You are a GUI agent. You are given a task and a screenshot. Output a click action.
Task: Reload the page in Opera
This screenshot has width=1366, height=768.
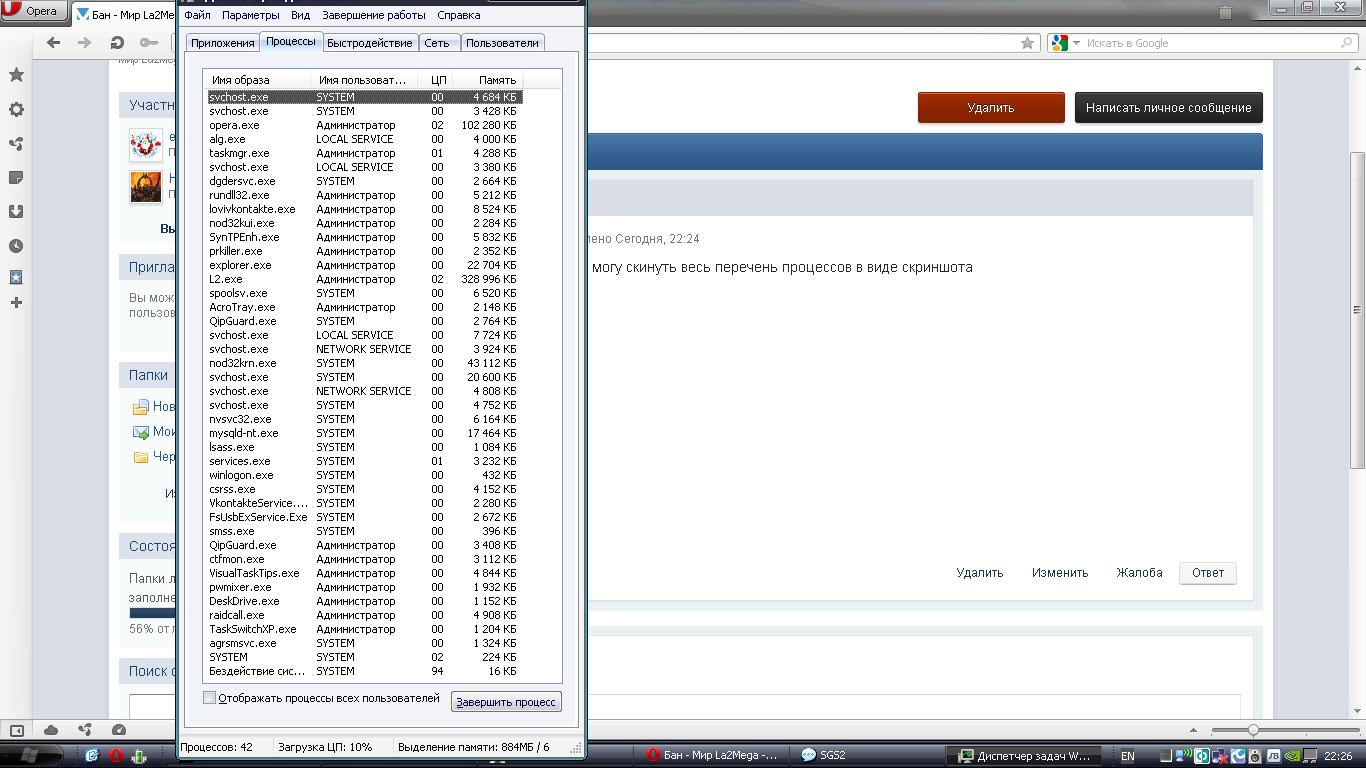(x=117, y=43)
